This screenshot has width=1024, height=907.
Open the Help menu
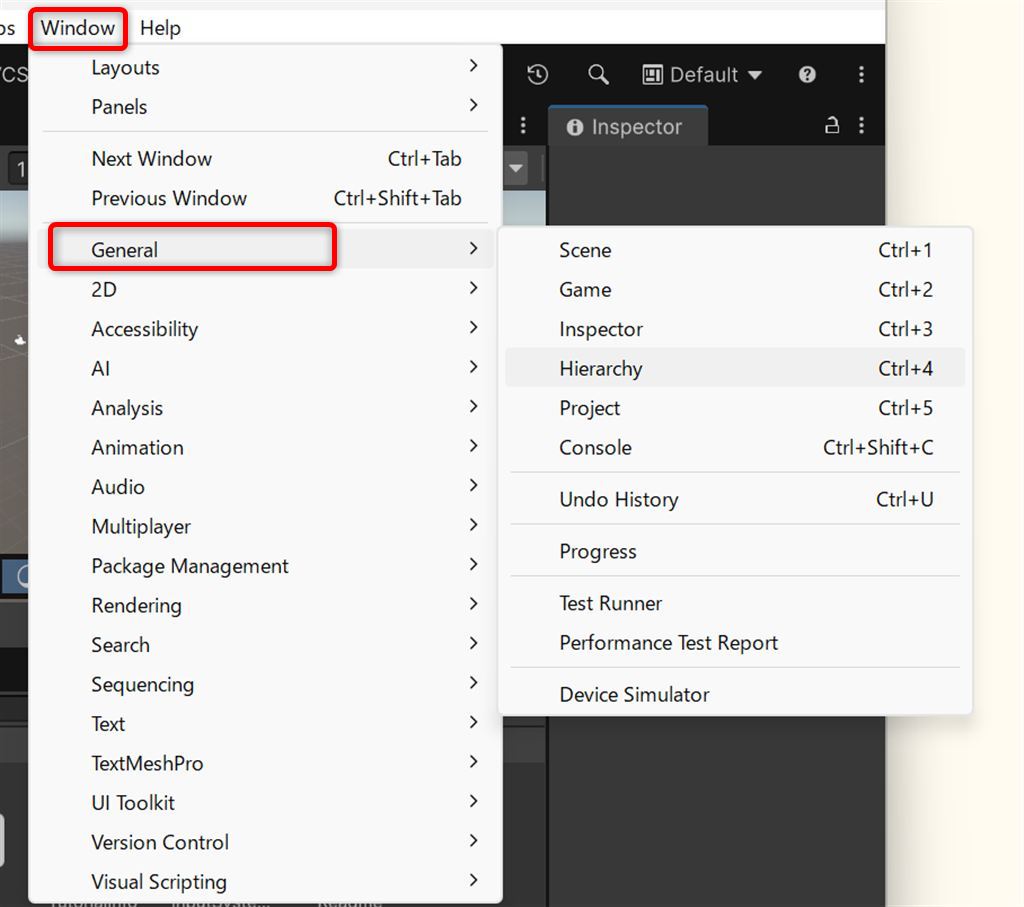pyautogui.click(x=160, y=28)
